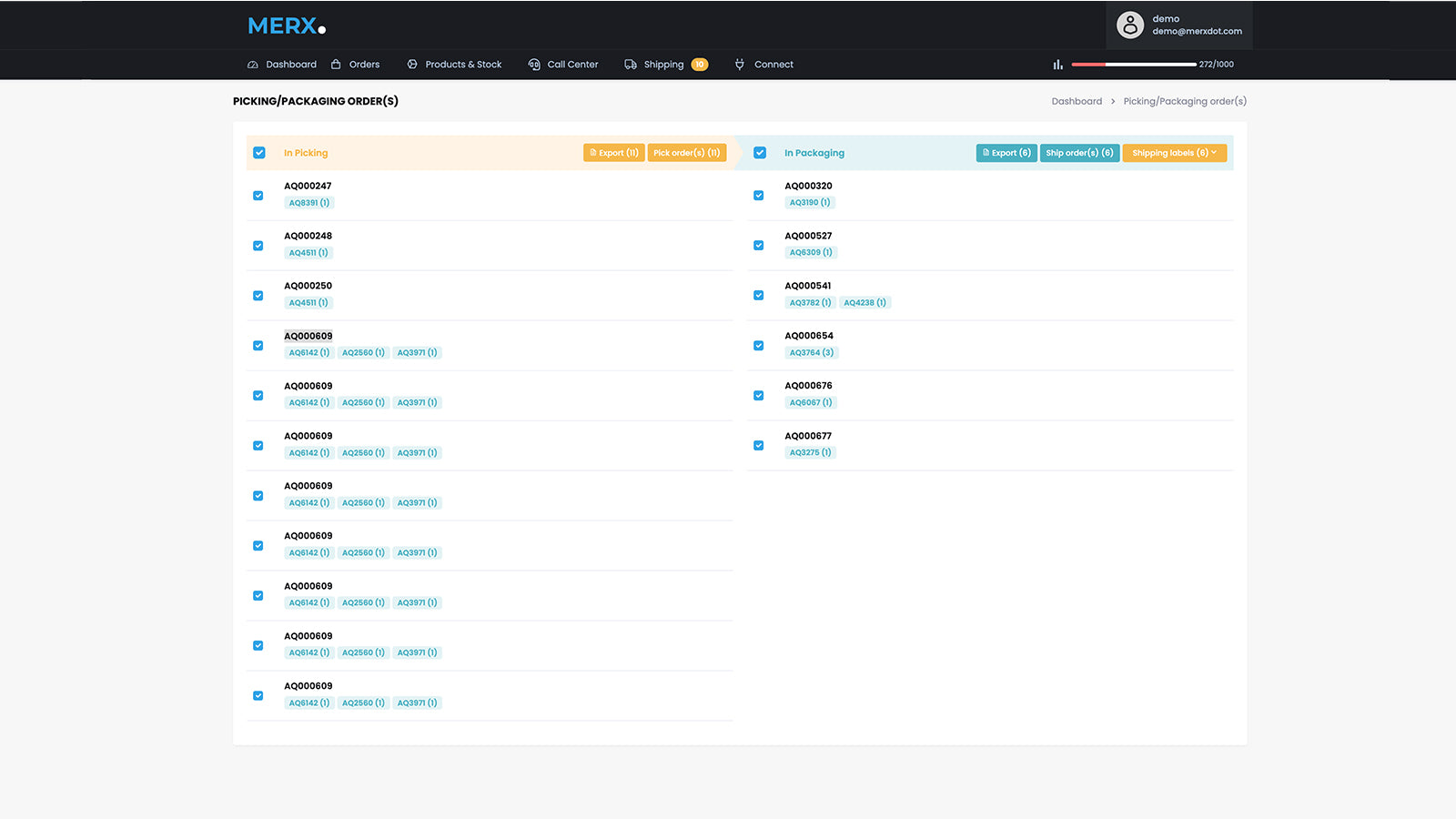Open the Products & Stock menu
Screen dimensions: 1456x819
click(463, 65)
